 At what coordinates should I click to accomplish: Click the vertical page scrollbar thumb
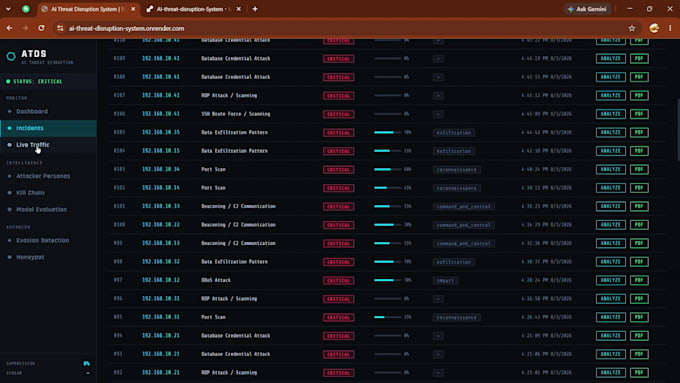(x=677, y=129)
